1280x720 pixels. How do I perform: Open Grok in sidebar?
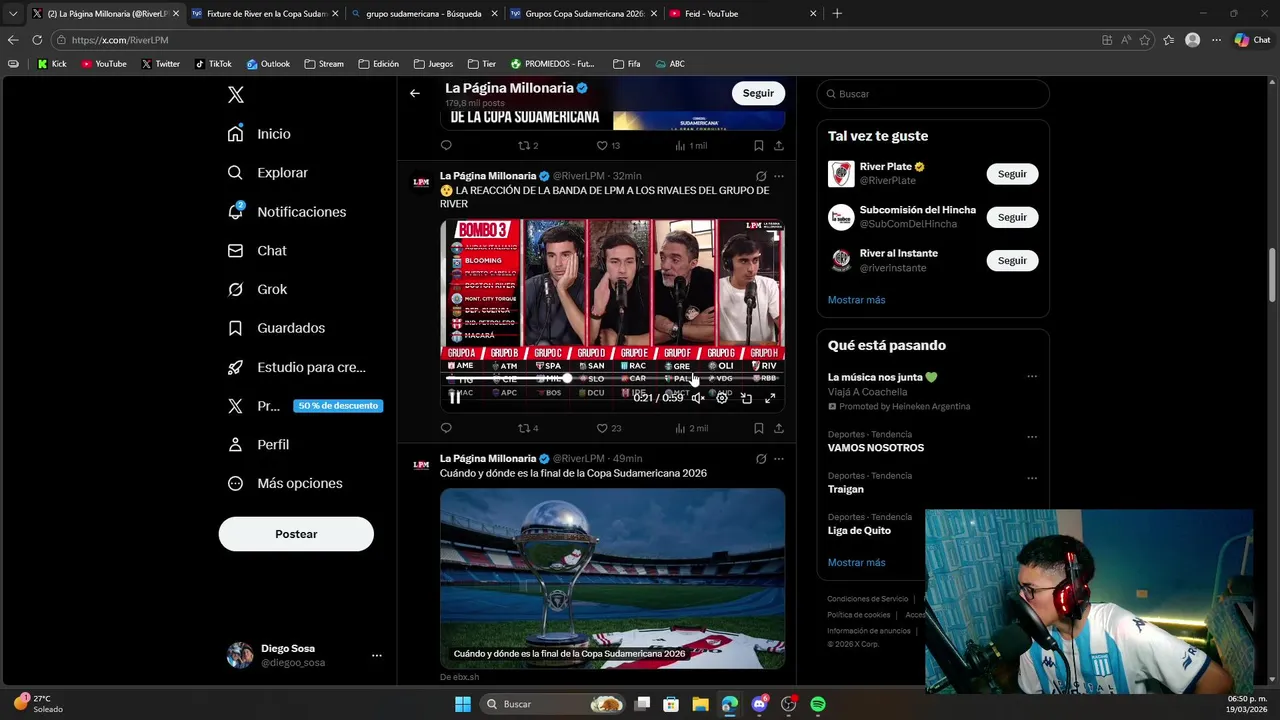pyautogui.click(x=257, y=289)
